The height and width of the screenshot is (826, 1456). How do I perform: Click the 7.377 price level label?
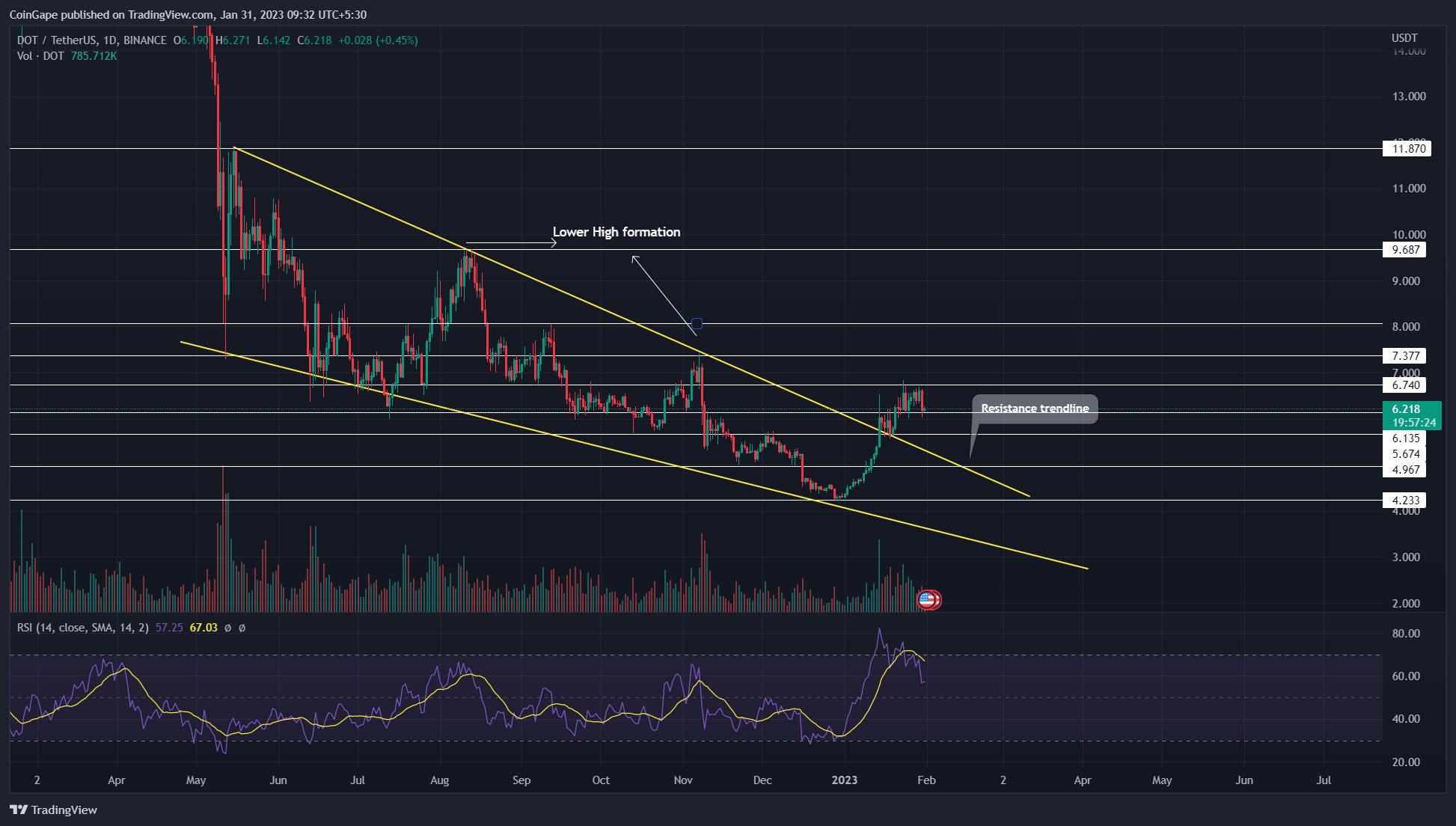click(1404, 356)
